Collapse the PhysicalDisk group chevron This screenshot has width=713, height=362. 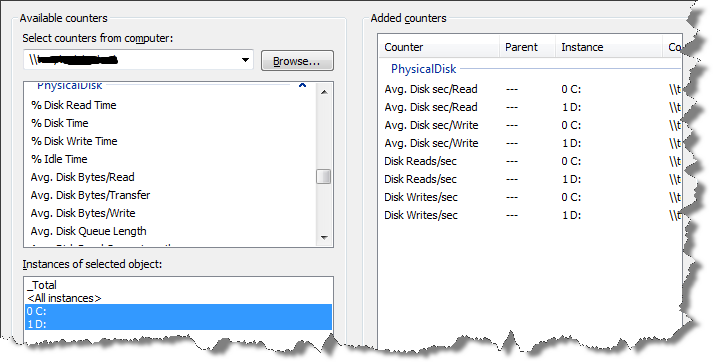(302, 85)
